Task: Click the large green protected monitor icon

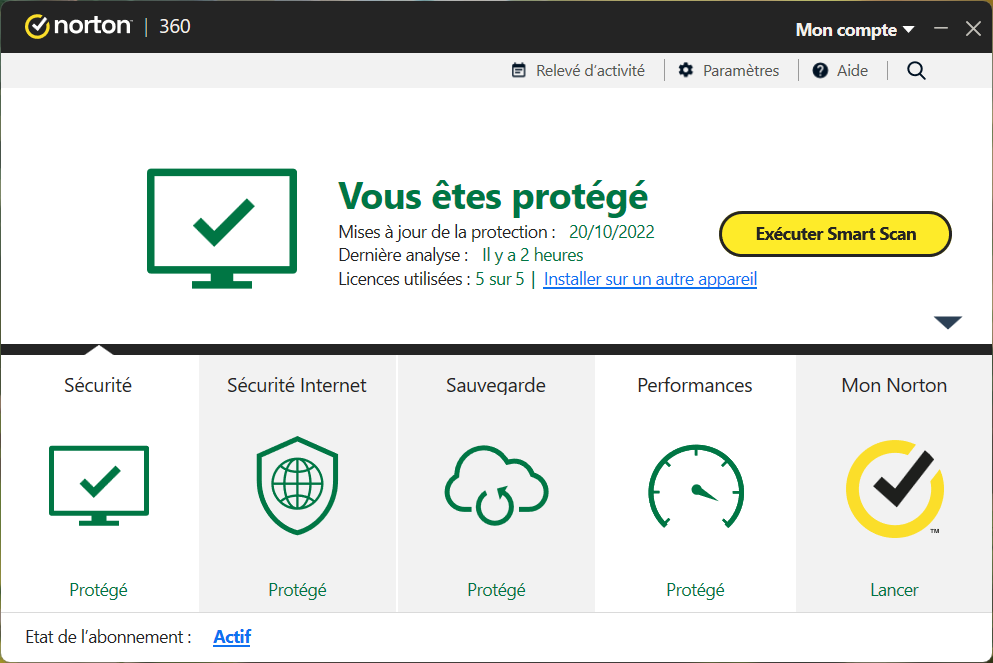Action: point(222,228)
